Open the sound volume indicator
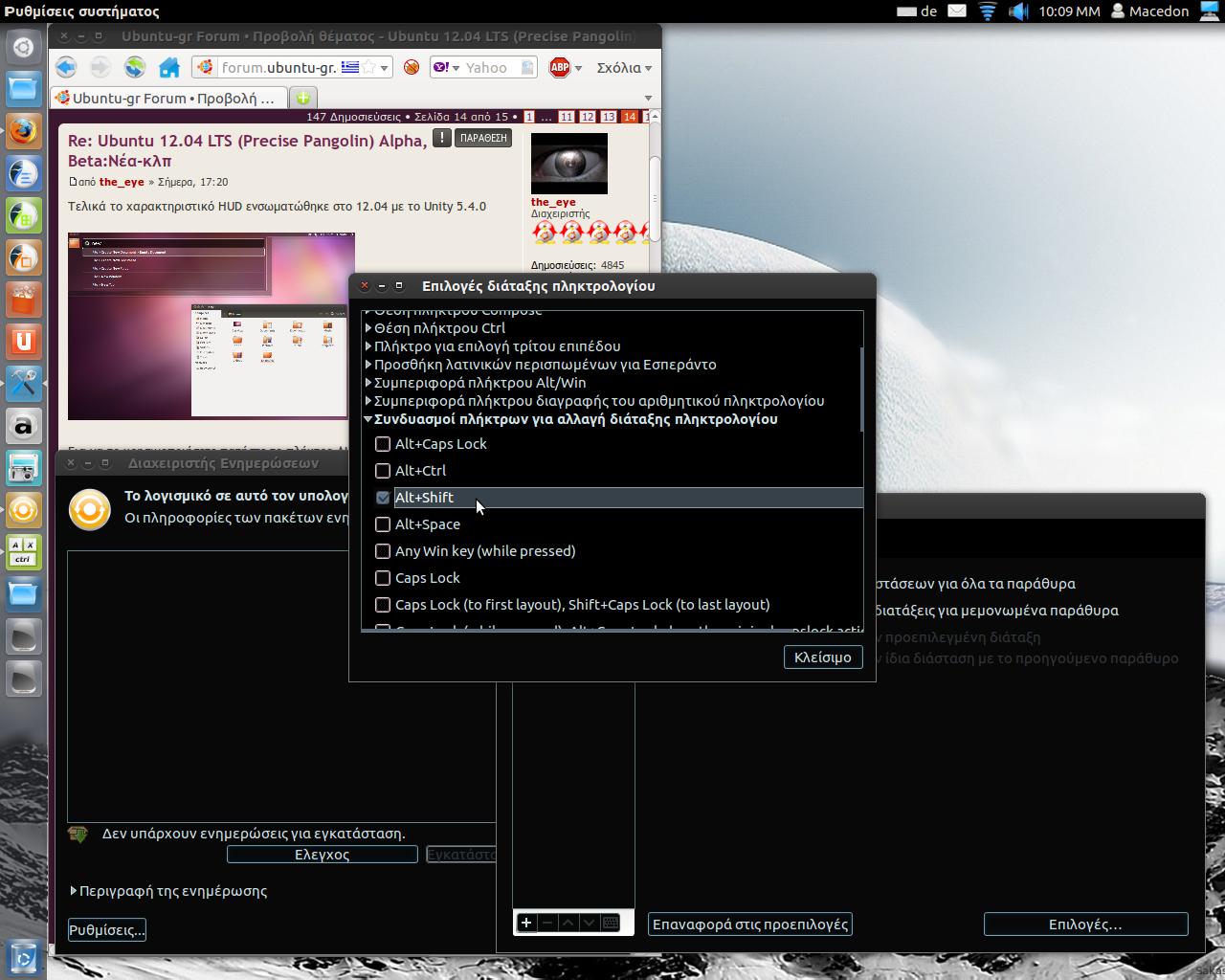Viewport: 1225px width, 980px height. tap(1018, 11)
